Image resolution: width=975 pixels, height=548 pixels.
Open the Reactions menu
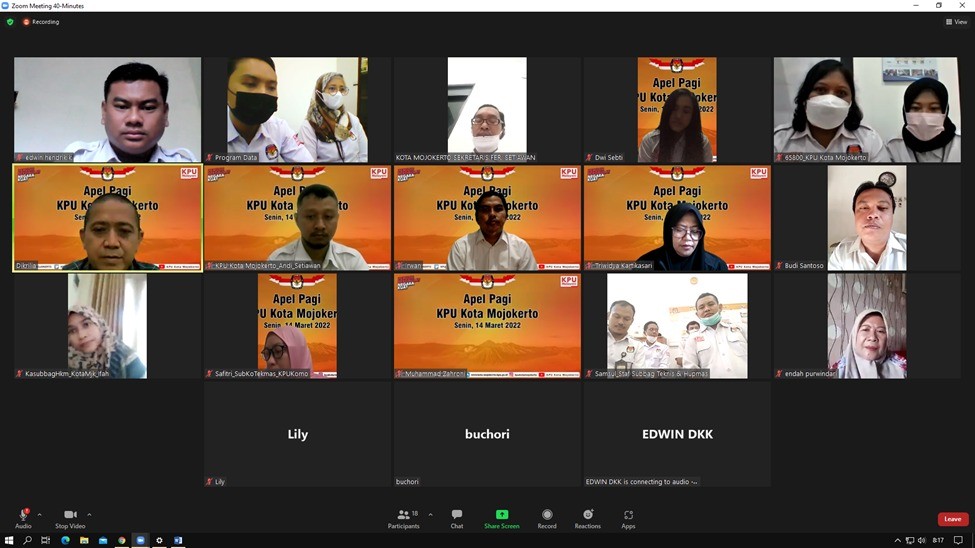click(588, 515)
